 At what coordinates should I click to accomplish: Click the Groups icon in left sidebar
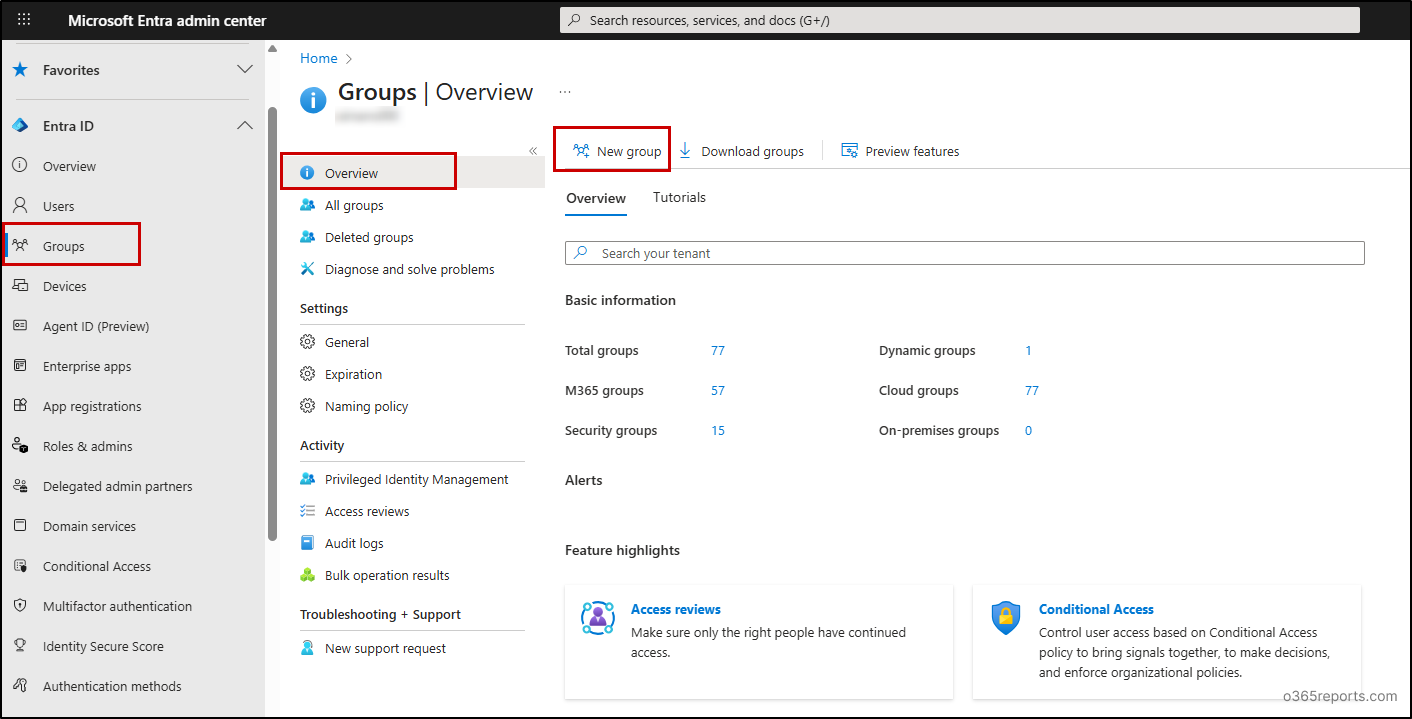(x=20, y=246)
